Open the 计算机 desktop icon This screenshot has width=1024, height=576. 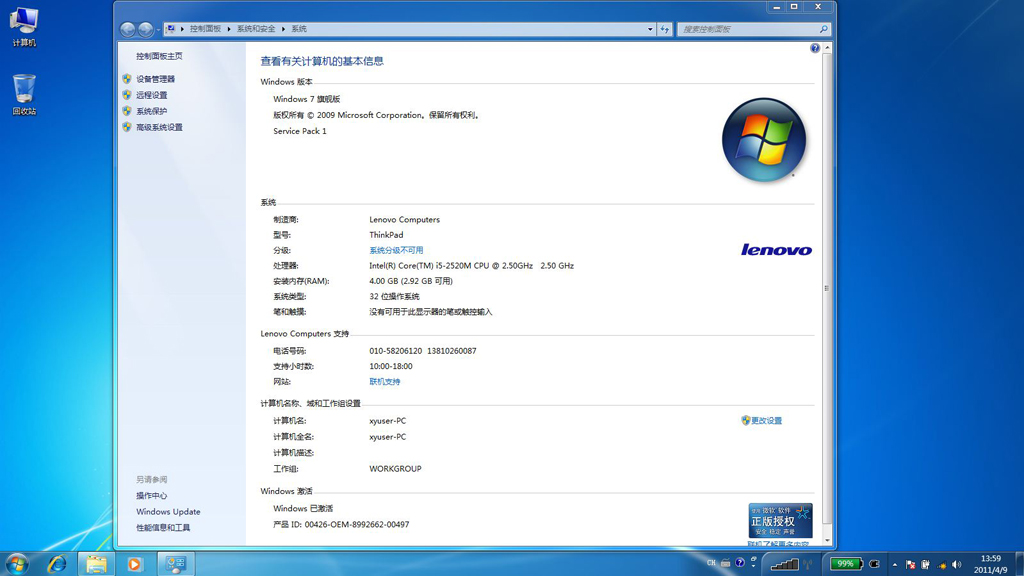coord(24,26)
